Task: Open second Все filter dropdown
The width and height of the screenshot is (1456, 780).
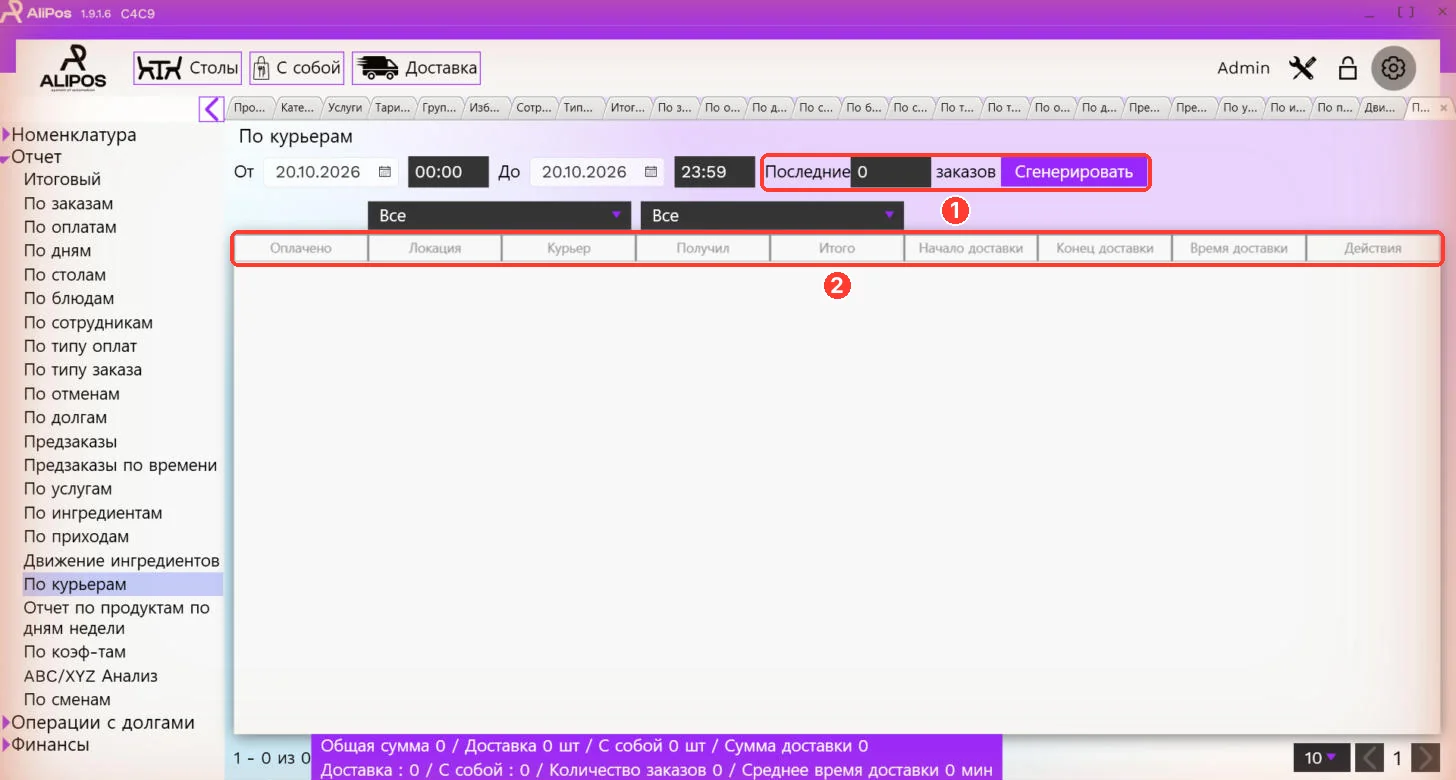Action: point(771,215)
